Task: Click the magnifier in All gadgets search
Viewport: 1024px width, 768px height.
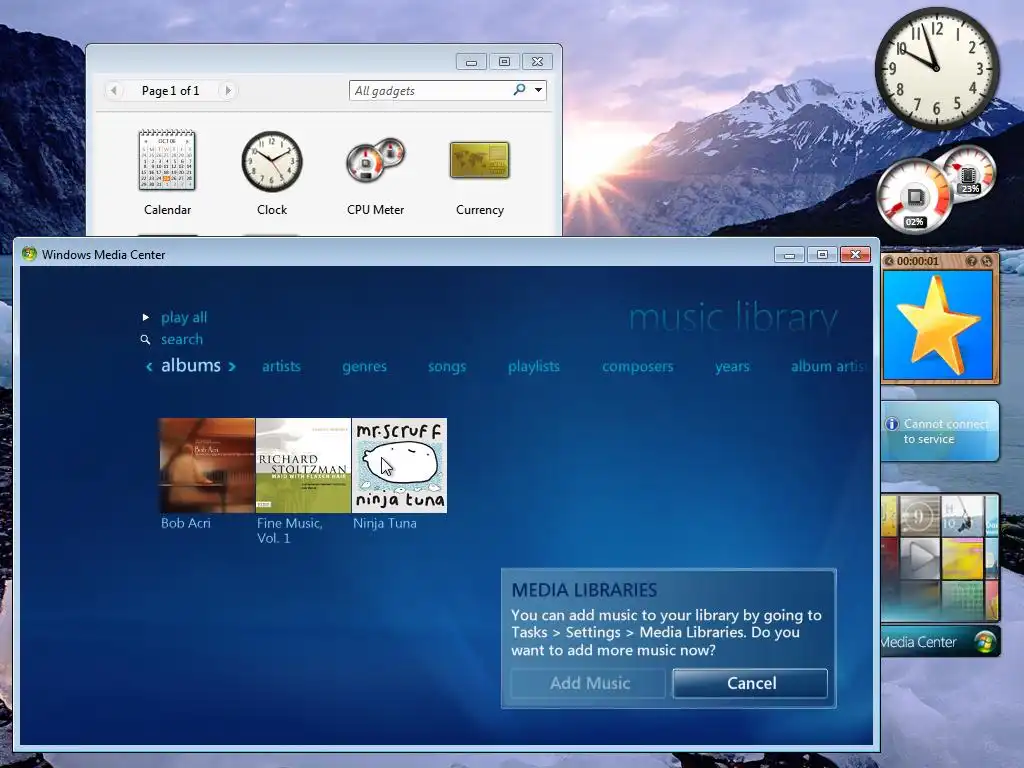Action: pos(519,89)
